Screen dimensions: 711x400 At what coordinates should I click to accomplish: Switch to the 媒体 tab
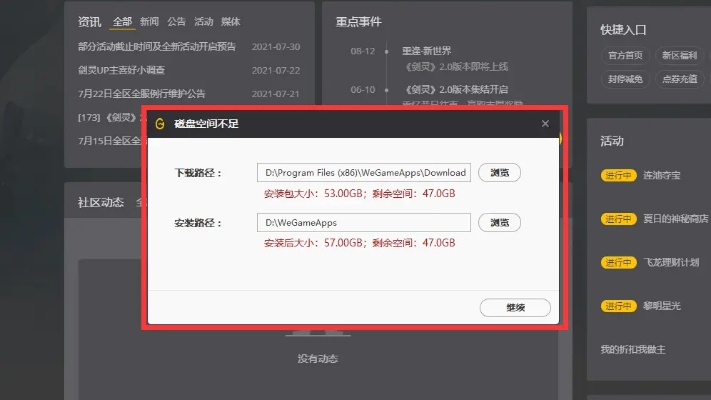(231, 21)
